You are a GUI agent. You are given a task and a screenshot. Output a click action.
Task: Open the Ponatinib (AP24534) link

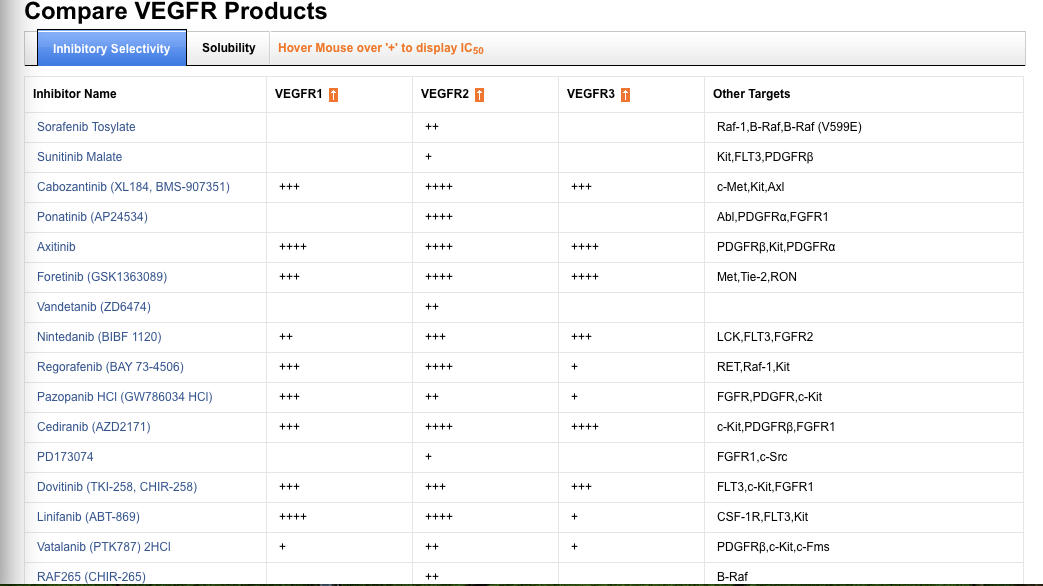(x=92, y=217)
